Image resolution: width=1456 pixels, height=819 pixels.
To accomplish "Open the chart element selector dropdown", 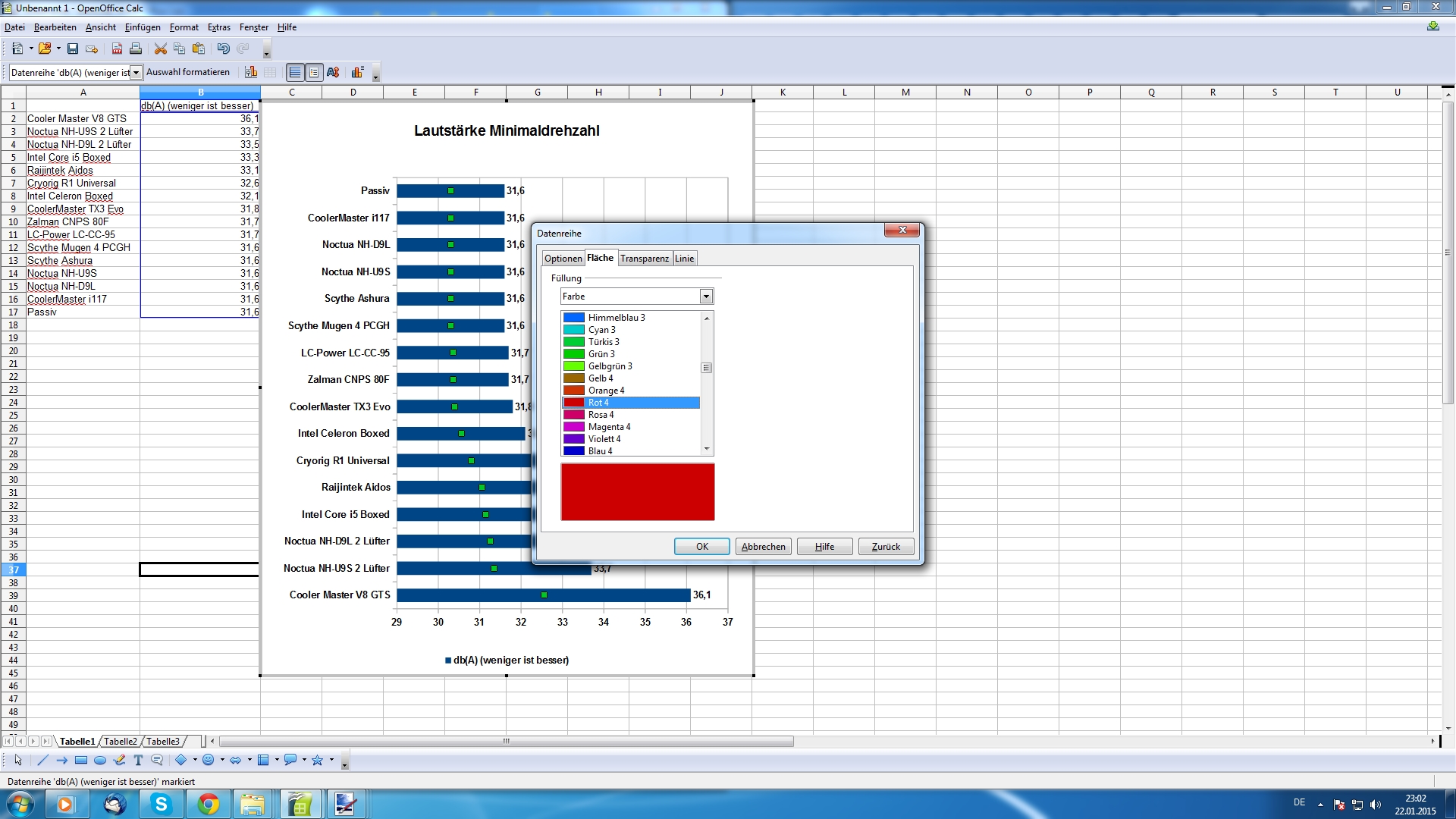I will coord(136,73).
